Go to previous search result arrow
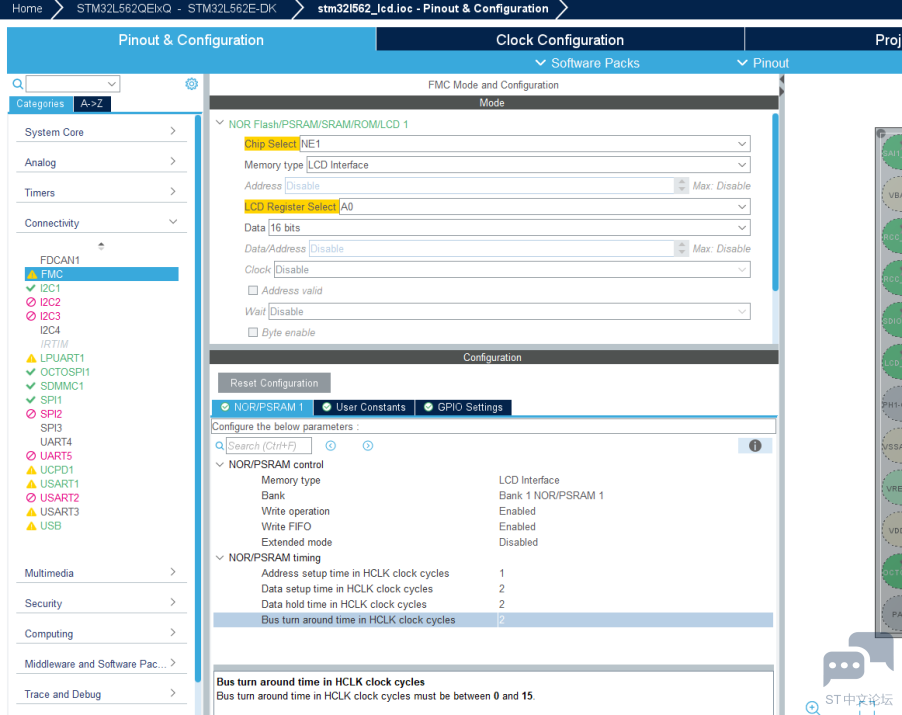Image resolution: width=902 pixels, height=715 pixels. [x=331, y=446]
